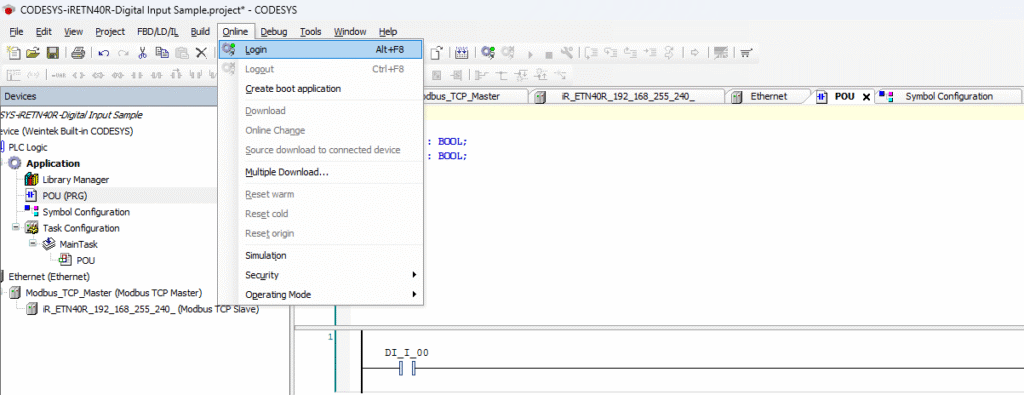Switch to the Ethernet tab
This screenshot has height=395, width=1024.
768,97
